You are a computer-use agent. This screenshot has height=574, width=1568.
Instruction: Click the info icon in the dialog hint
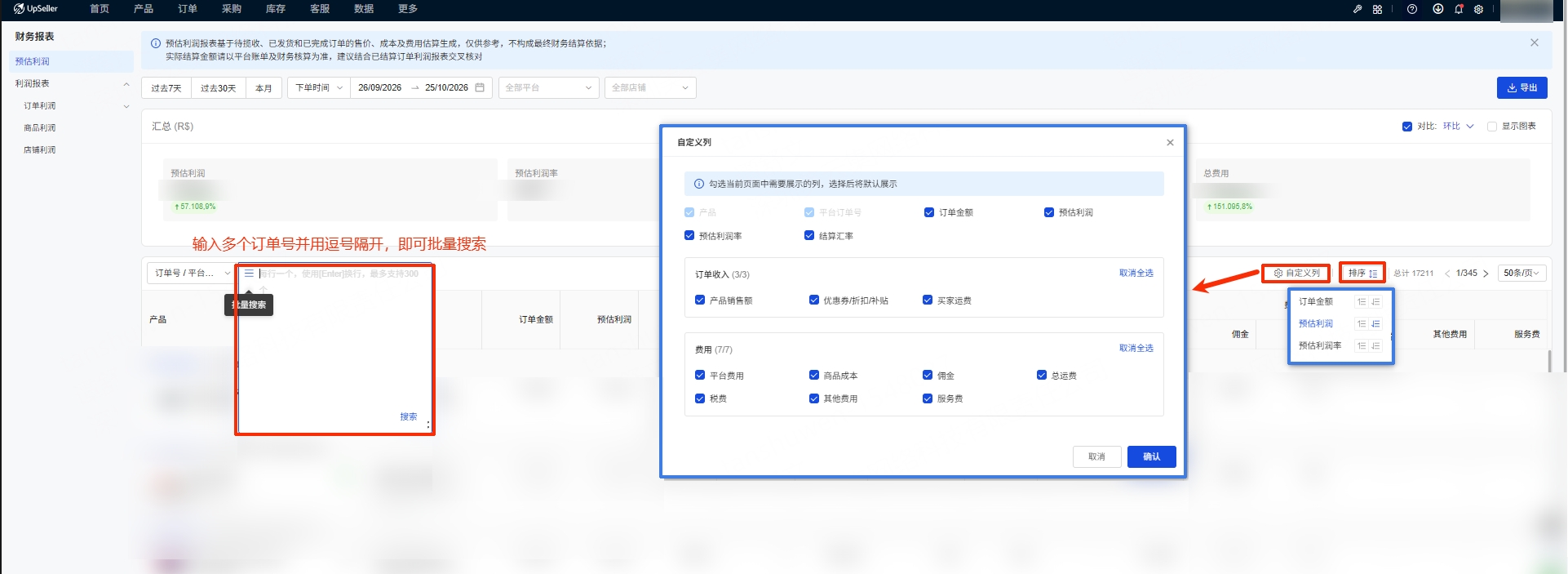(x=699, y=184)
